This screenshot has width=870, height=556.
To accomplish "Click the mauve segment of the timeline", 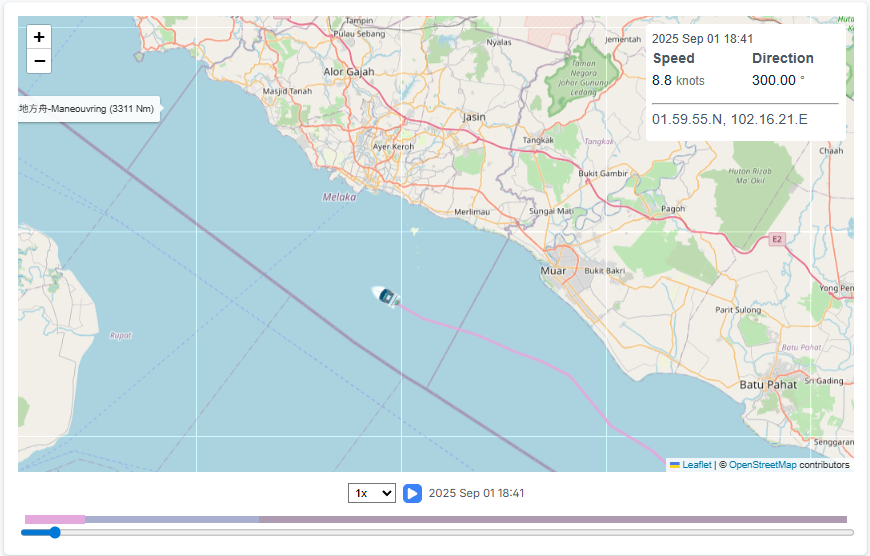I will [x=552, y=520].
